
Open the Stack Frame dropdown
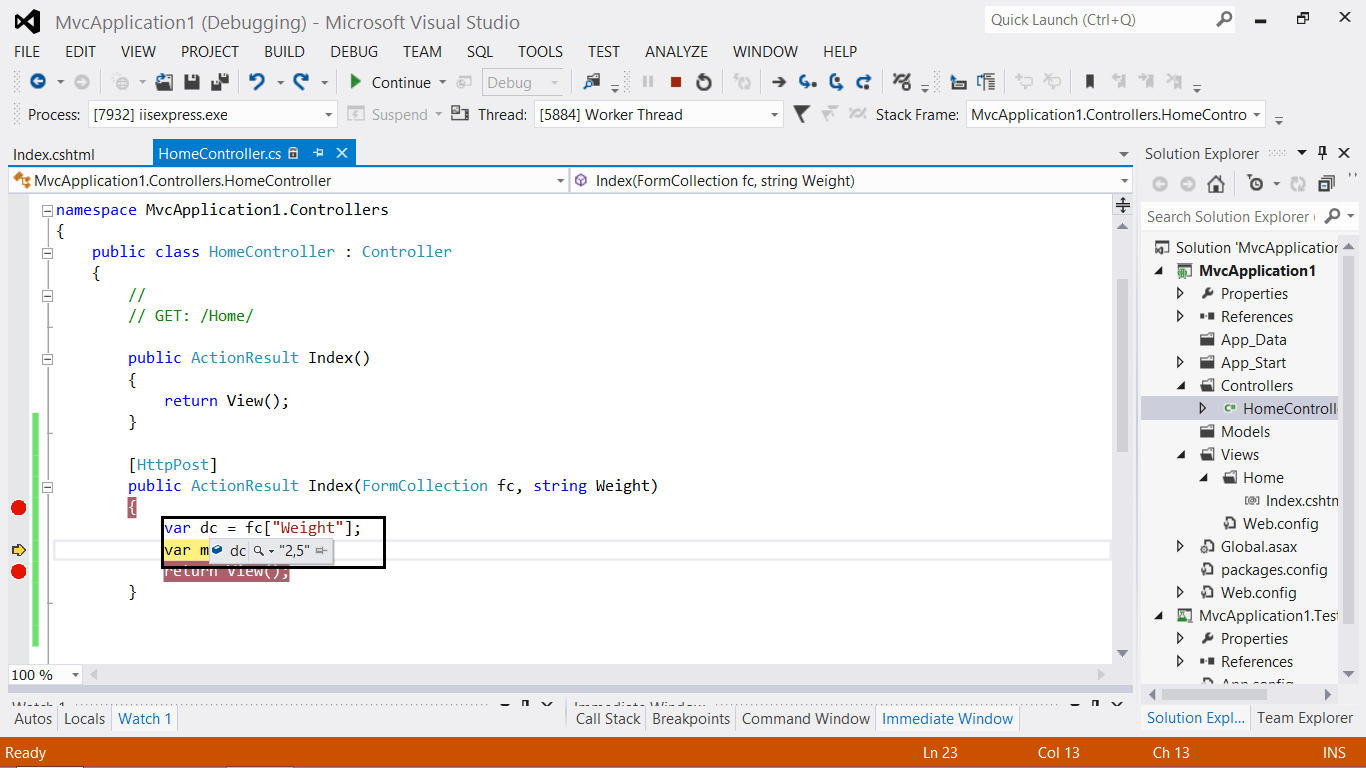(x=1256, y=115)
